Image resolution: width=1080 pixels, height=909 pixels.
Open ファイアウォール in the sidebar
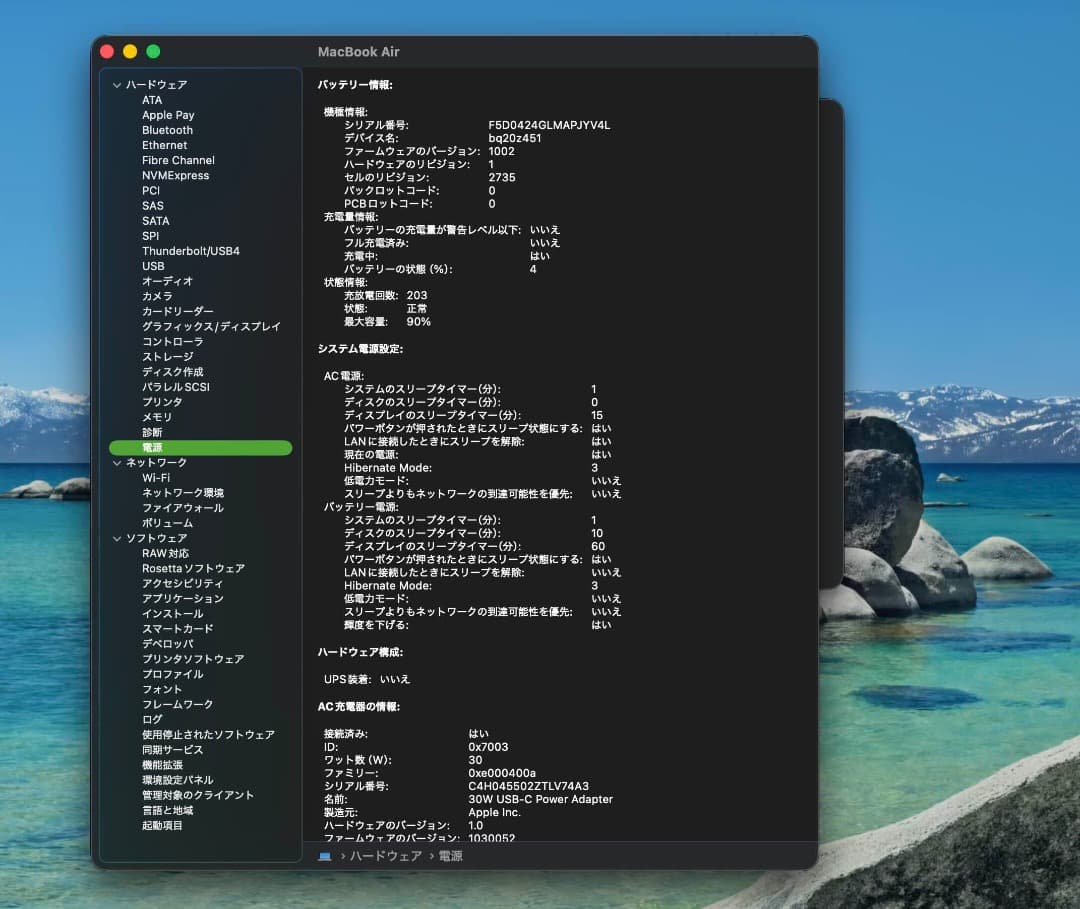[x=182, y=508]
